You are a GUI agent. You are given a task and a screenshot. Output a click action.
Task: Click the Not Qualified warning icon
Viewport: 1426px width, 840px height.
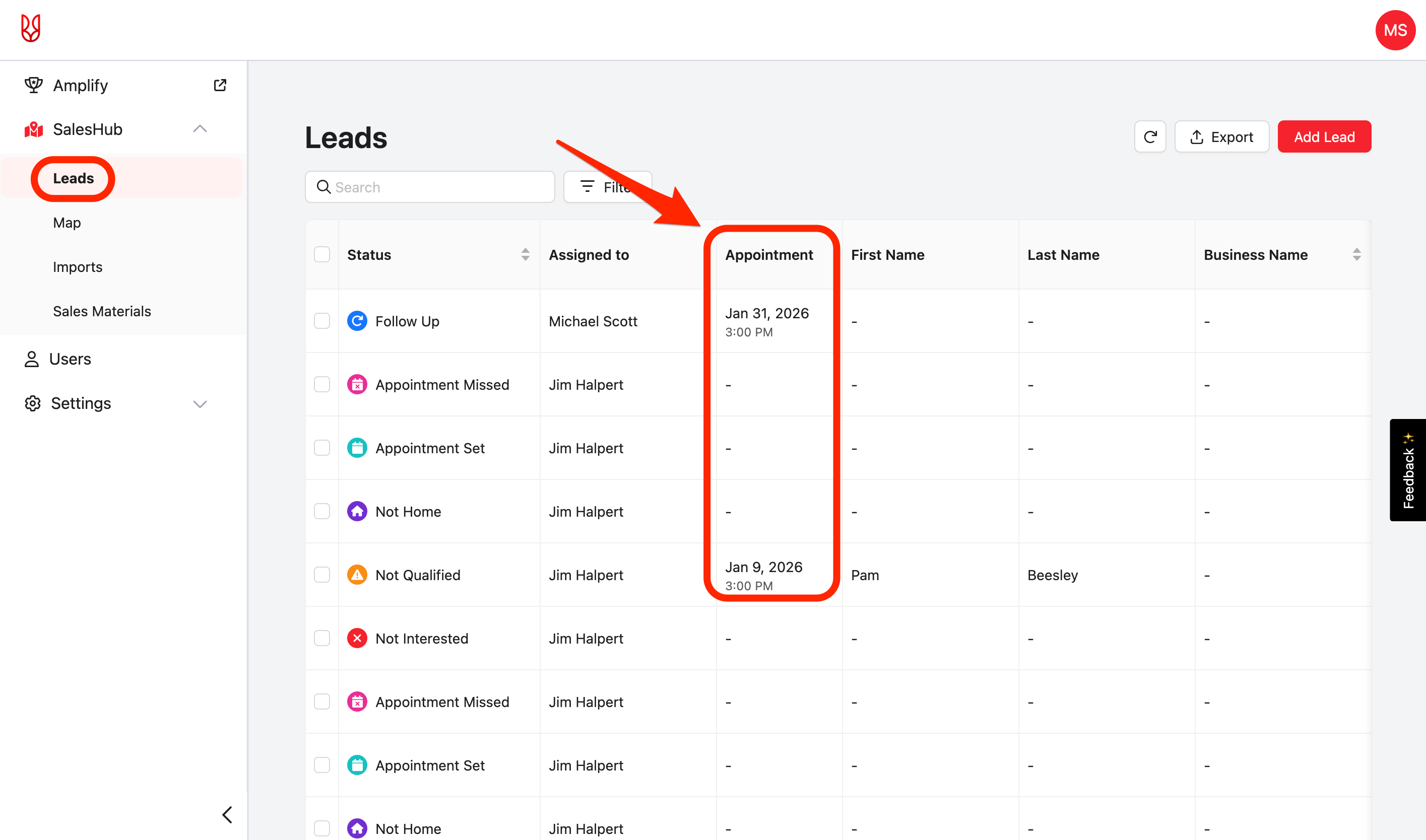click(357, 575)
